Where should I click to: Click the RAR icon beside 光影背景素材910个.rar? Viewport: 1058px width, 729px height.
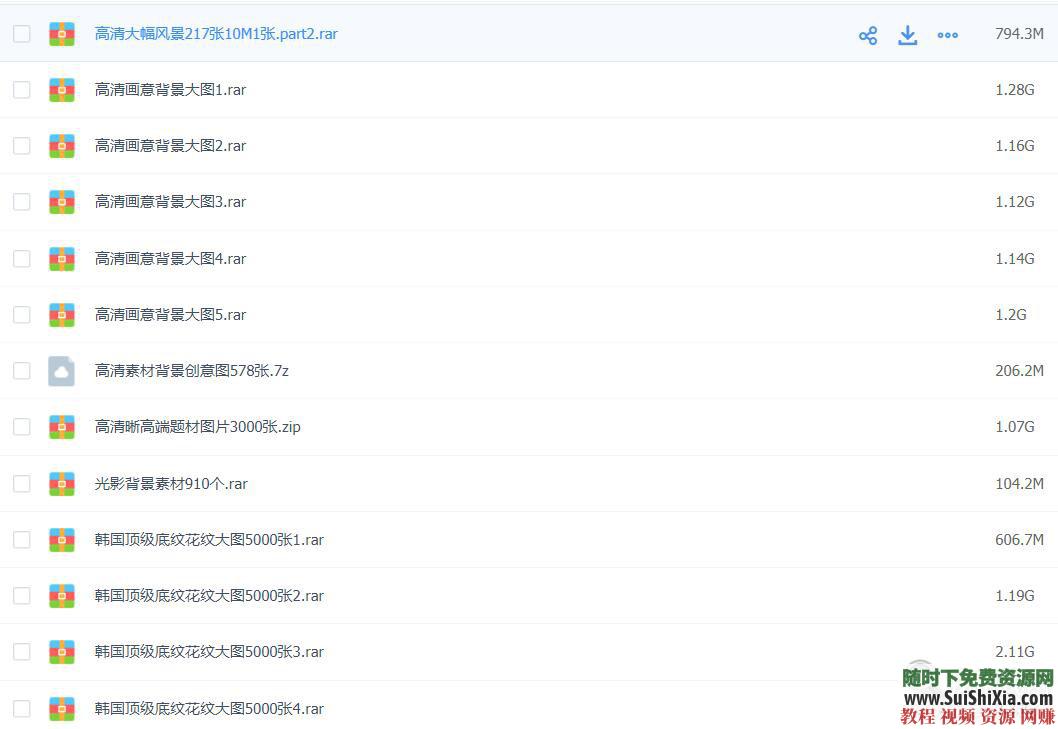[61, 483]
